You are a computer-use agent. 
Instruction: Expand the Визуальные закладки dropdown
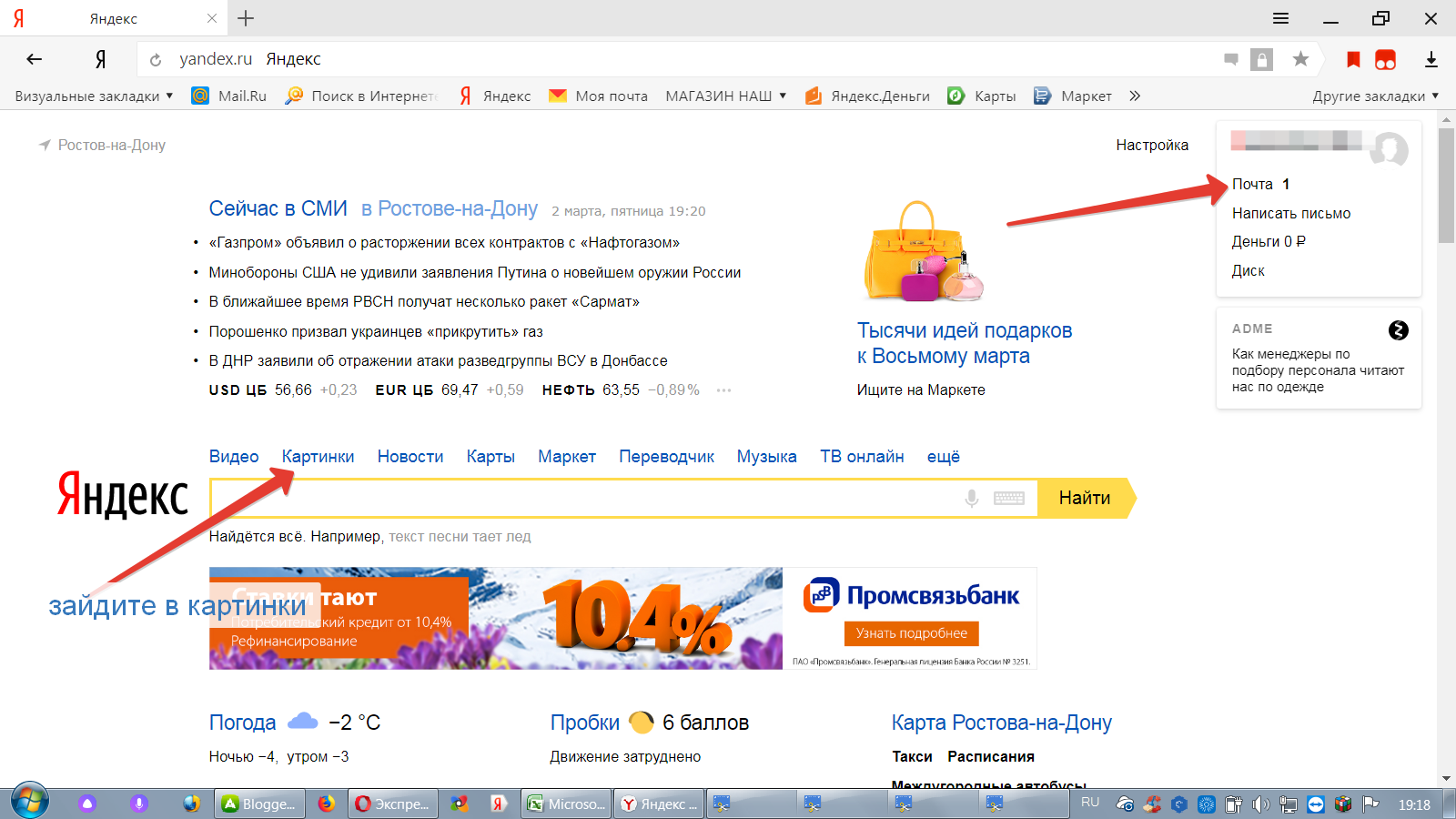tap(94, 96)
